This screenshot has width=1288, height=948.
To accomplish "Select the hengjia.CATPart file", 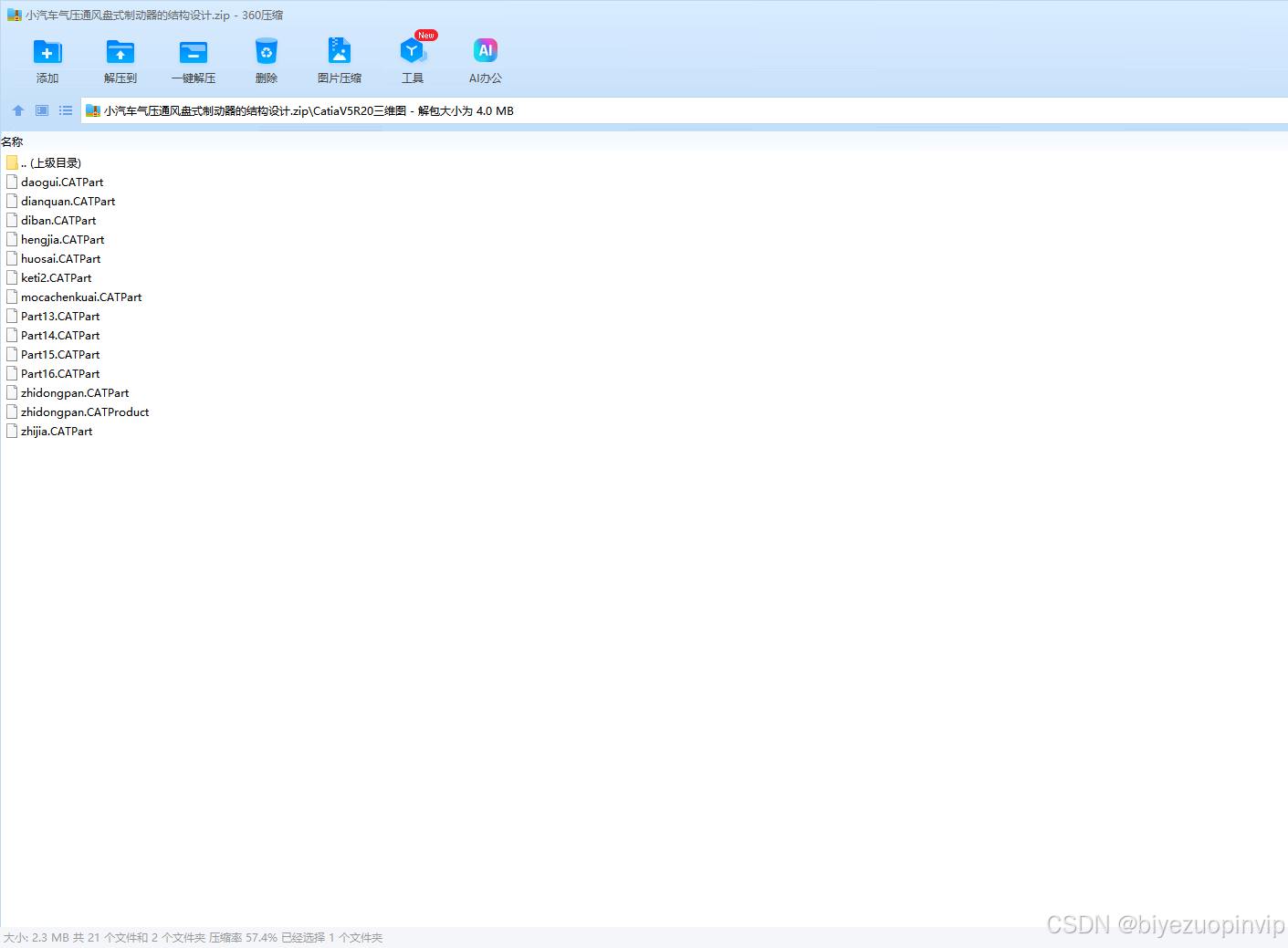I will tap(63, 239).
